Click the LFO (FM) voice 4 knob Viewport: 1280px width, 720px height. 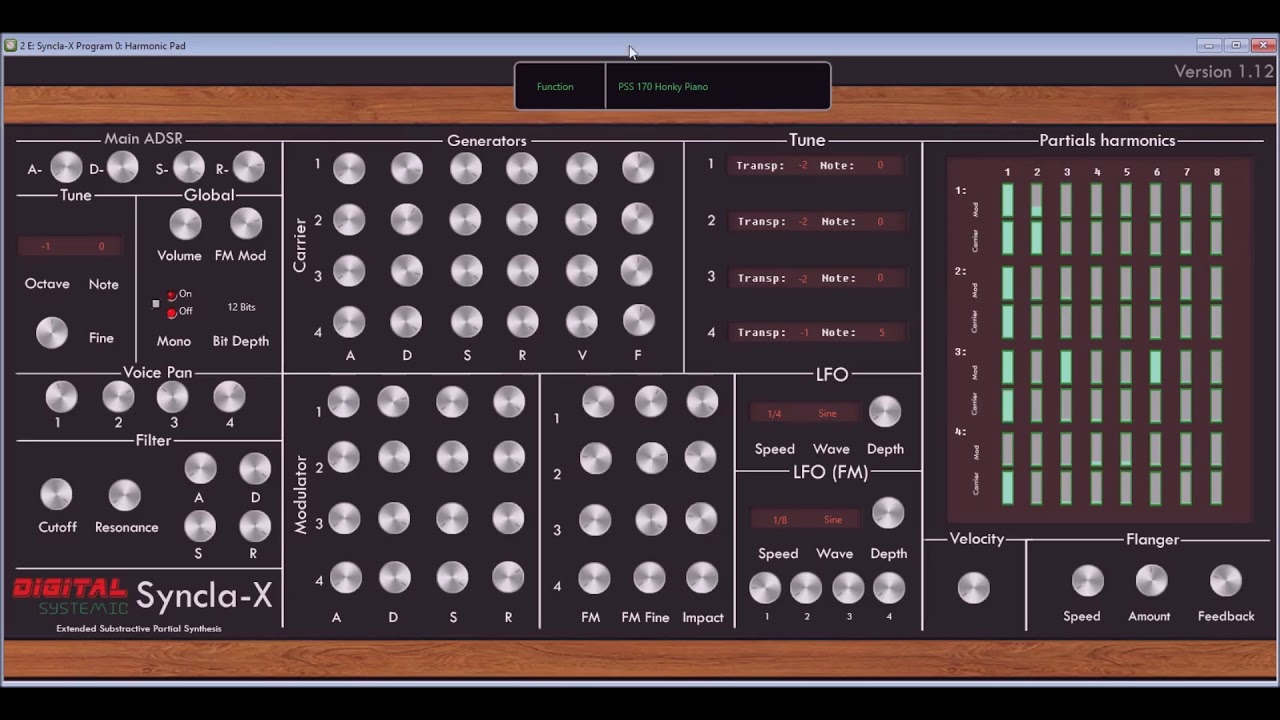point(889,588)
